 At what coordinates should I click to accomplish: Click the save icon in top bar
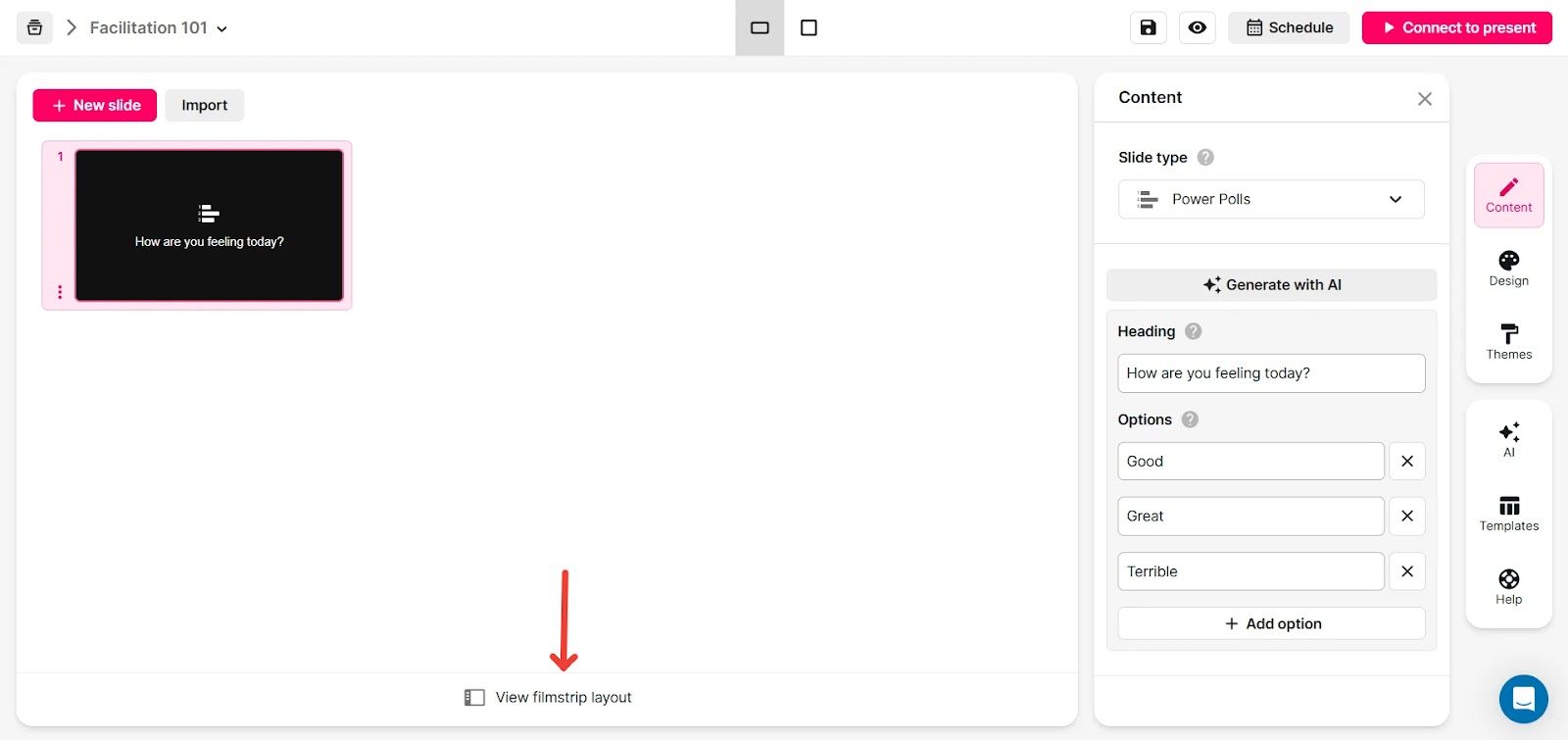coord(1148,27)
